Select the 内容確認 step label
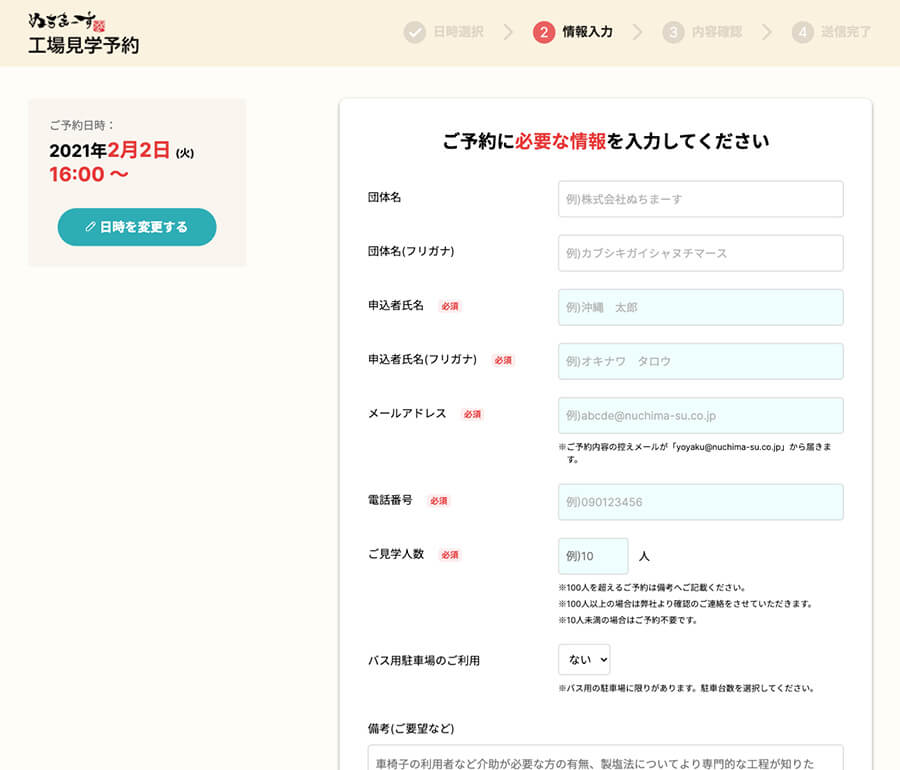 point(717,32)
